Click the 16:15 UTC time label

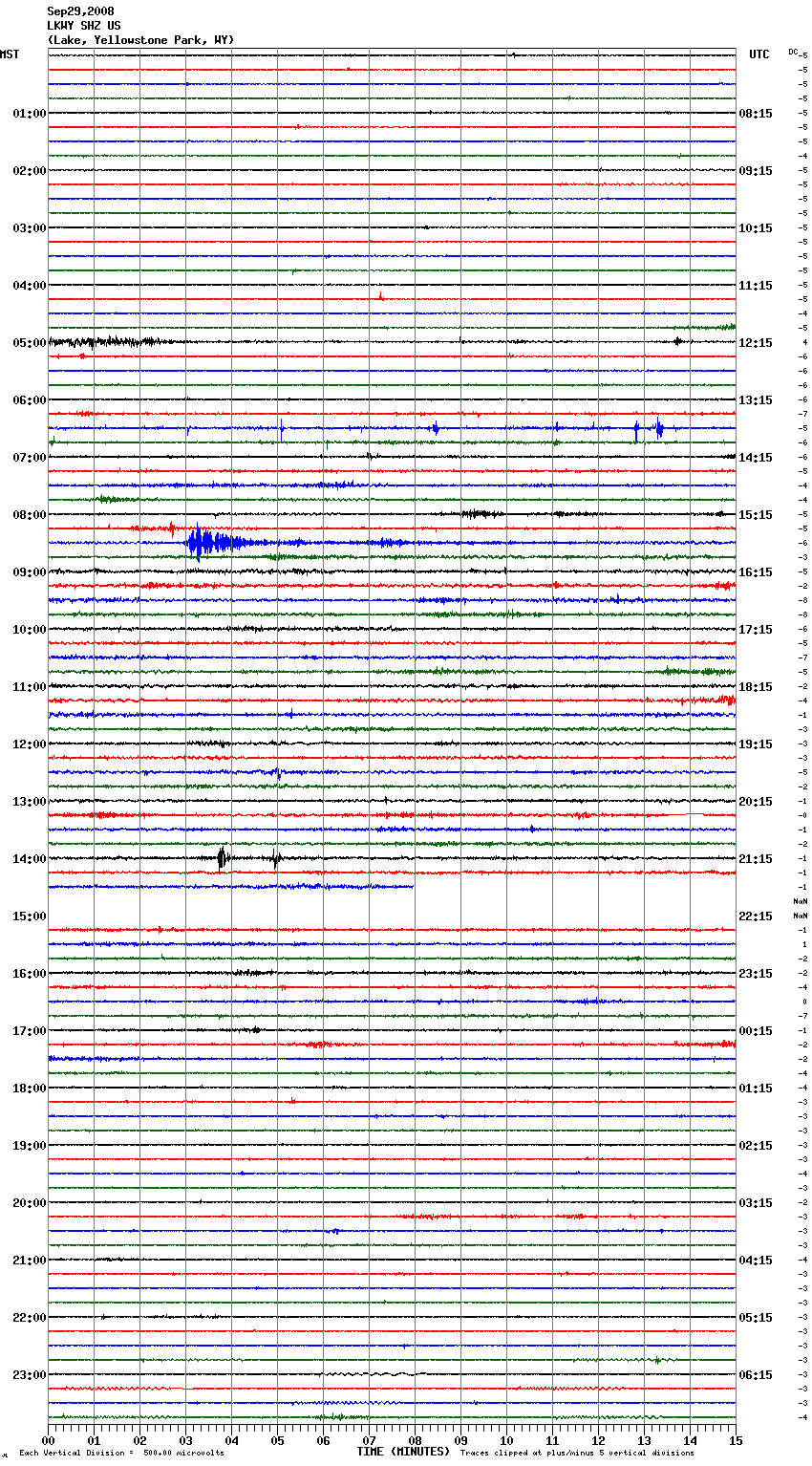pos(756,572)
